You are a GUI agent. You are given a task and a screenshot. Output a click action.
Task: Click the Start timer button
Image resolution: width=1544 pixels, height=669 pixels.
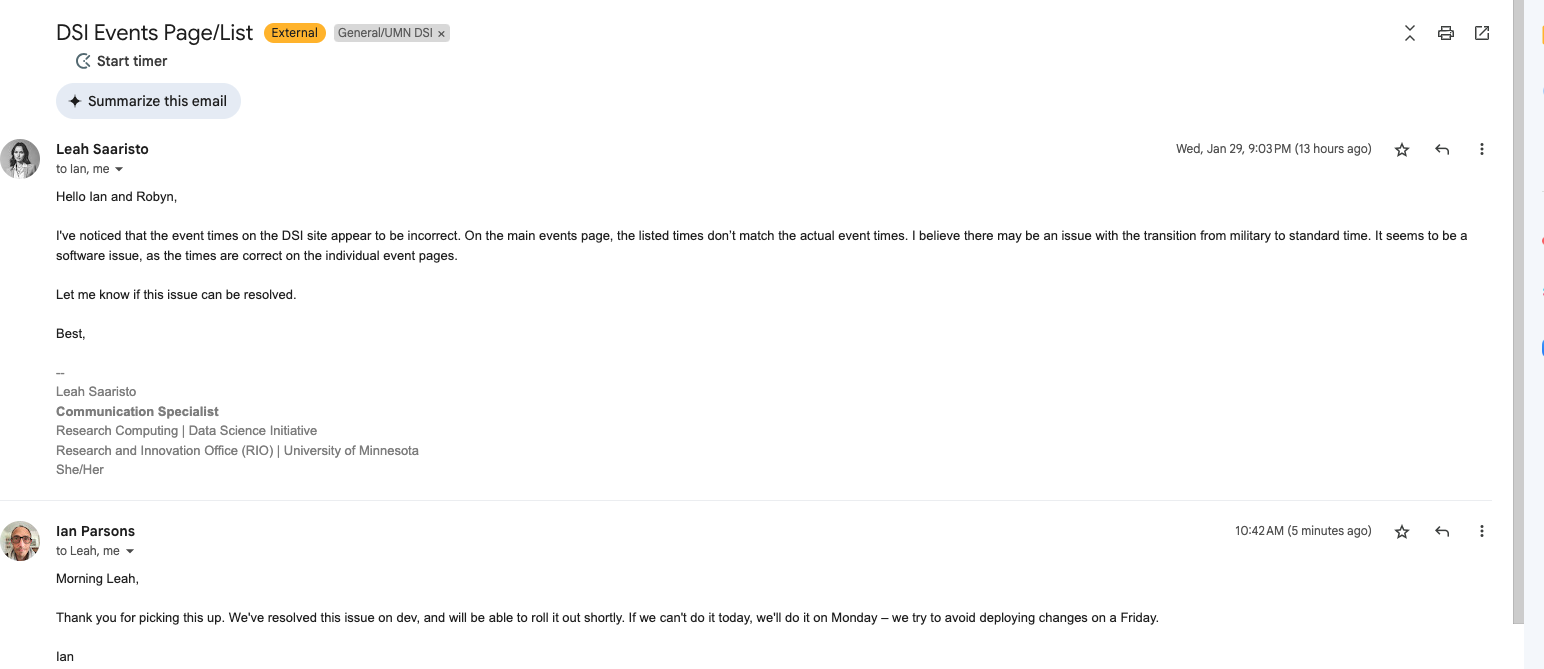click(x=122, y=61)
